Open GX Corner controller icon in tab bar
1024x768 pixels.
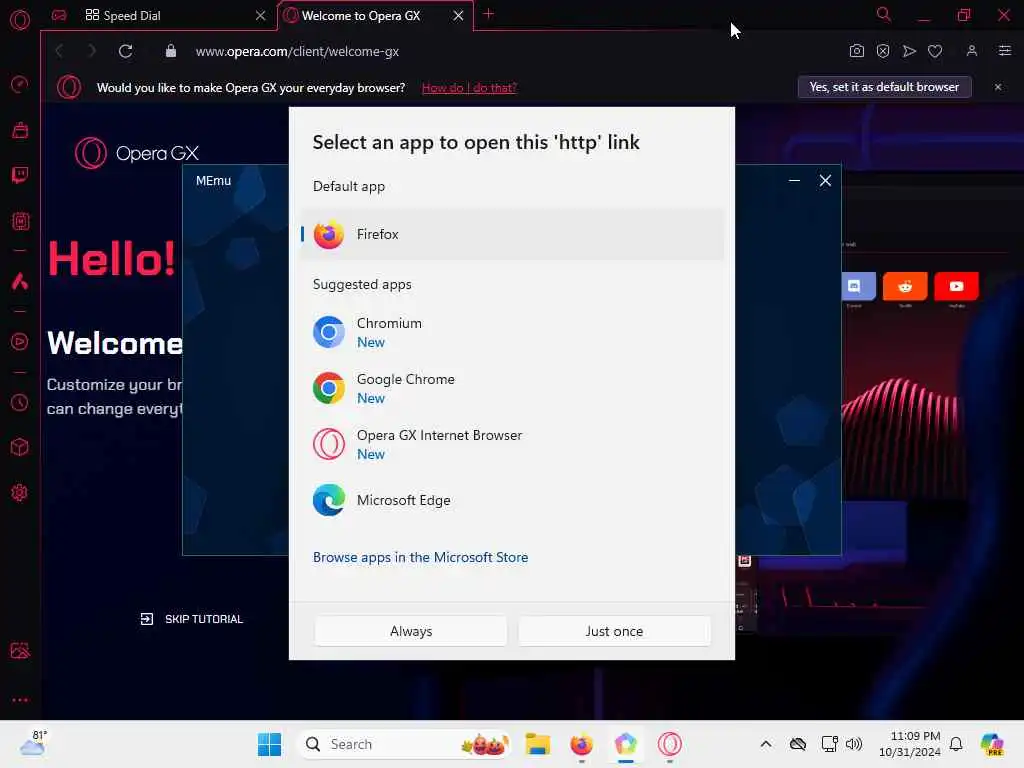pyautogui.click(x=59, y=16)
